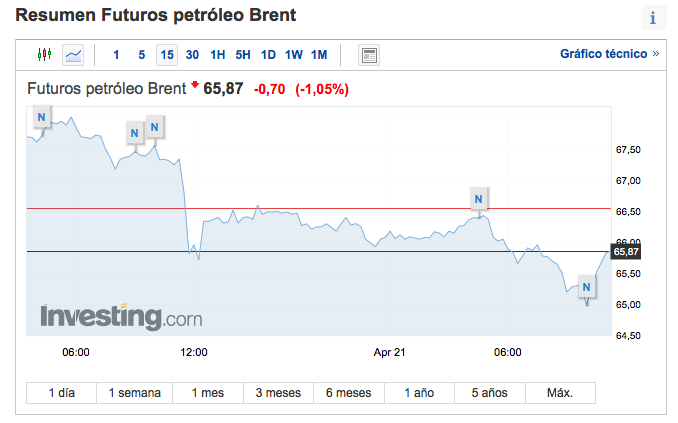
Task: Open the N news marker at chart low
Action: (x=587, y=288)
